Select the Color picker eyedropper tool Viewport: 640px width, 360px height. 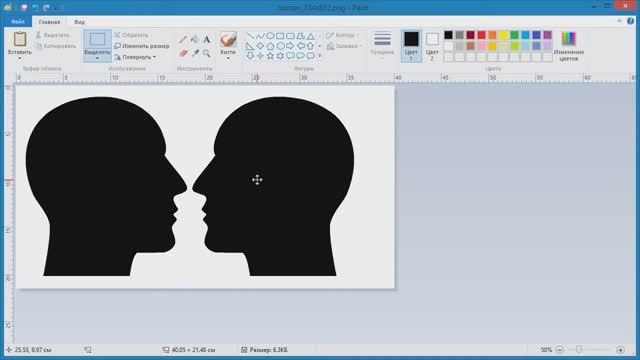(195, 53)
